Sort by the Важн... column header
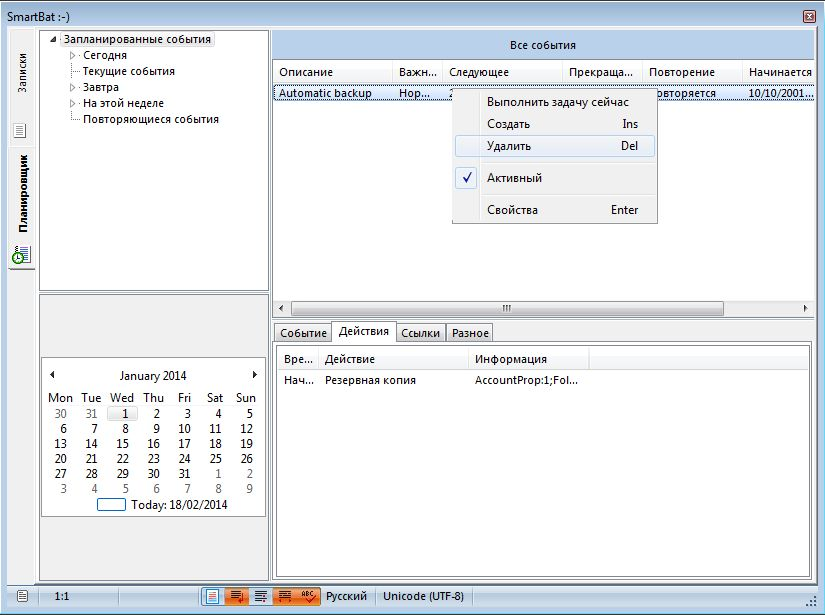Viewport: 825px width, 615px height. (418, 72)
